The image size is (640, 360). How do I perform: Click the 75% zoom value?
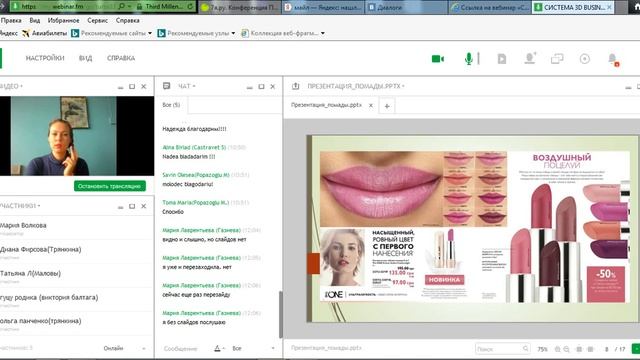click(x=542, y=349)
